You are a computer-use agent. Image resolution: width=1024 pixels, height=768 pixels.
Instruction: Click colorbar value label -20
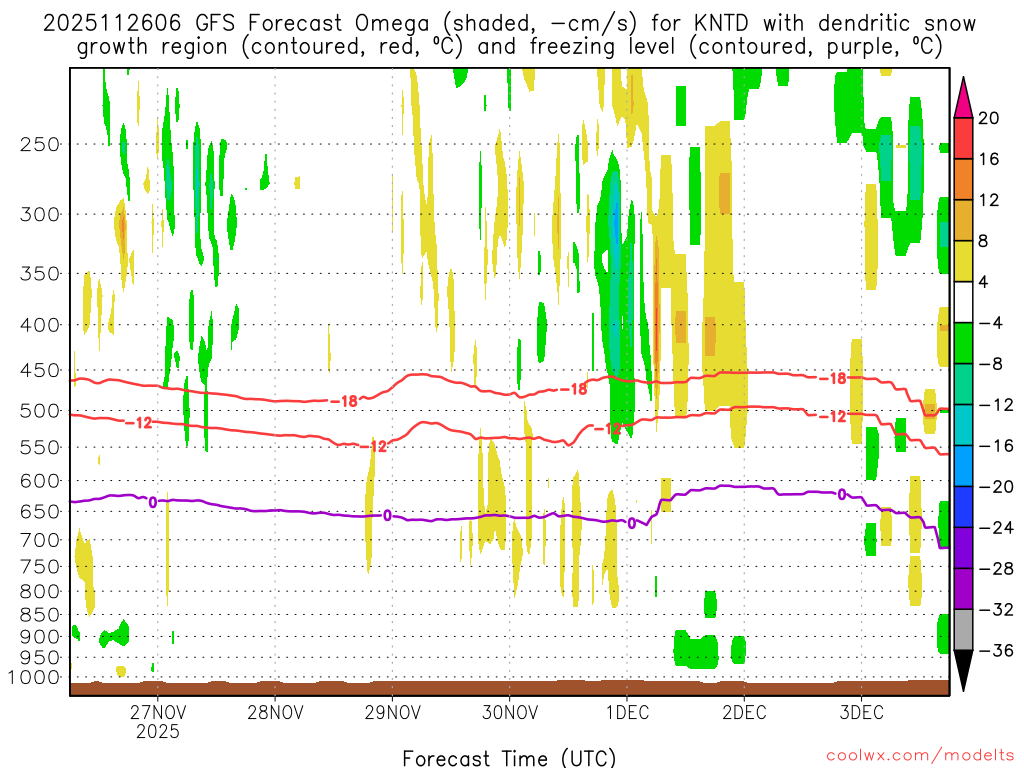[996, 487]
